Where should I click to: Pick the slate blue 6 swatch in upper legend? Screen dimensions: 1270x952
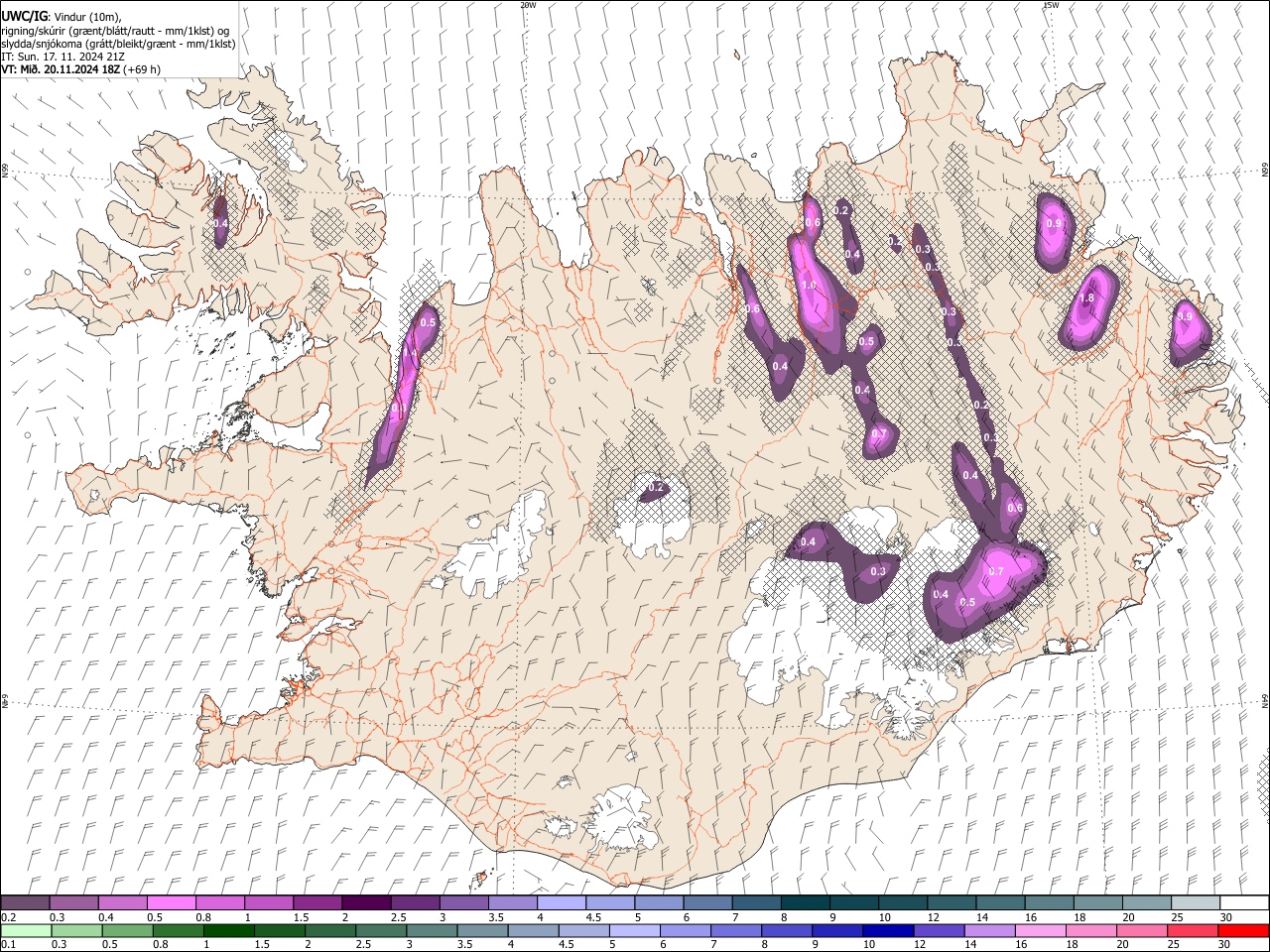click(707, 902)
